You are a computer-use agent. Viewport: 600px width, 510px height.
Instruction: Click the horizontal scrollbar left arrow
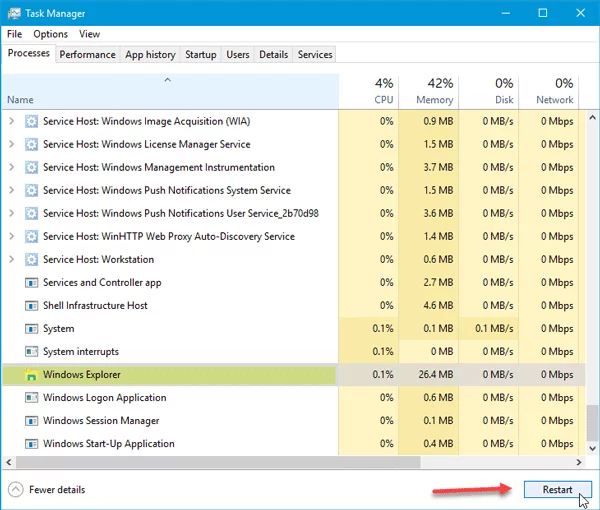pyautogui.click(x=8, y=462)
